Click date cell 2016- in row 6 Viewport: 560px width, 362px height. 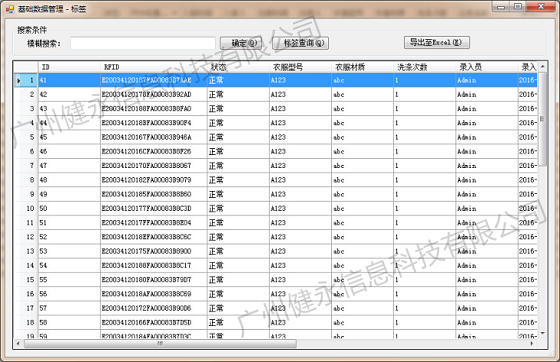click(528, 152)
